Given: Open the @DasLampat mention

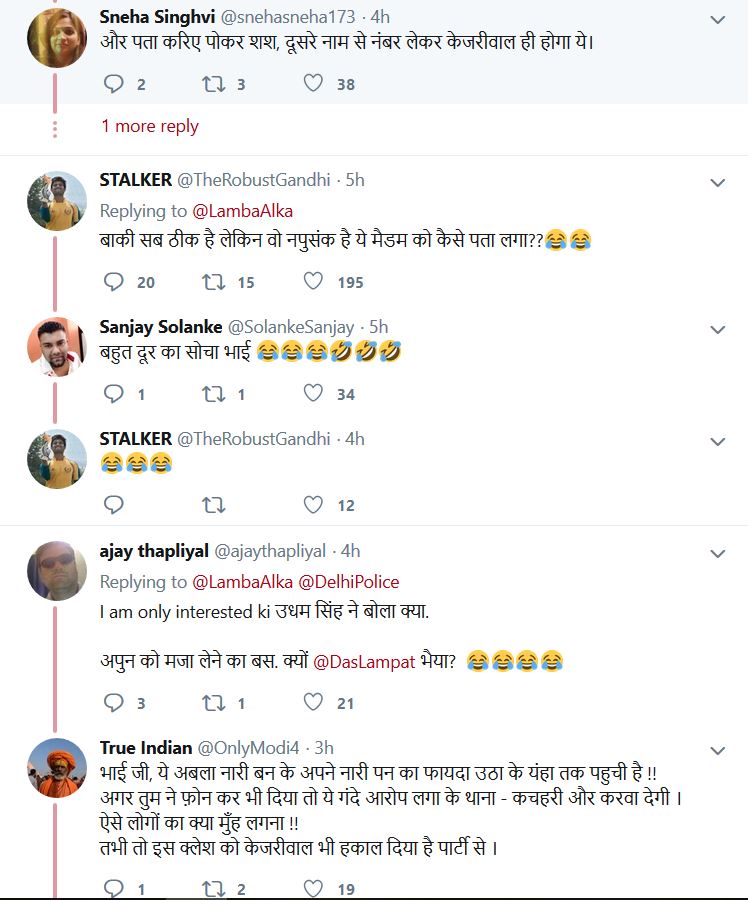Looking at the screenshot, I should pyautogui.click(x=363, y=660).
